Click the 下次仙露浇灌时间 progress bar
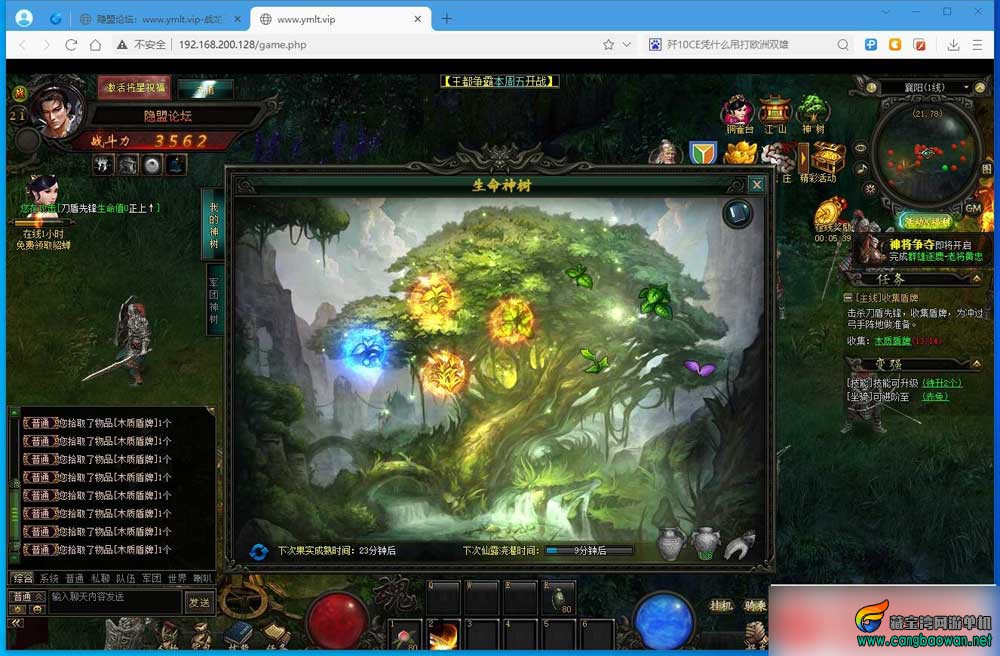The image size is (1000, 656). tap(589, 551)
